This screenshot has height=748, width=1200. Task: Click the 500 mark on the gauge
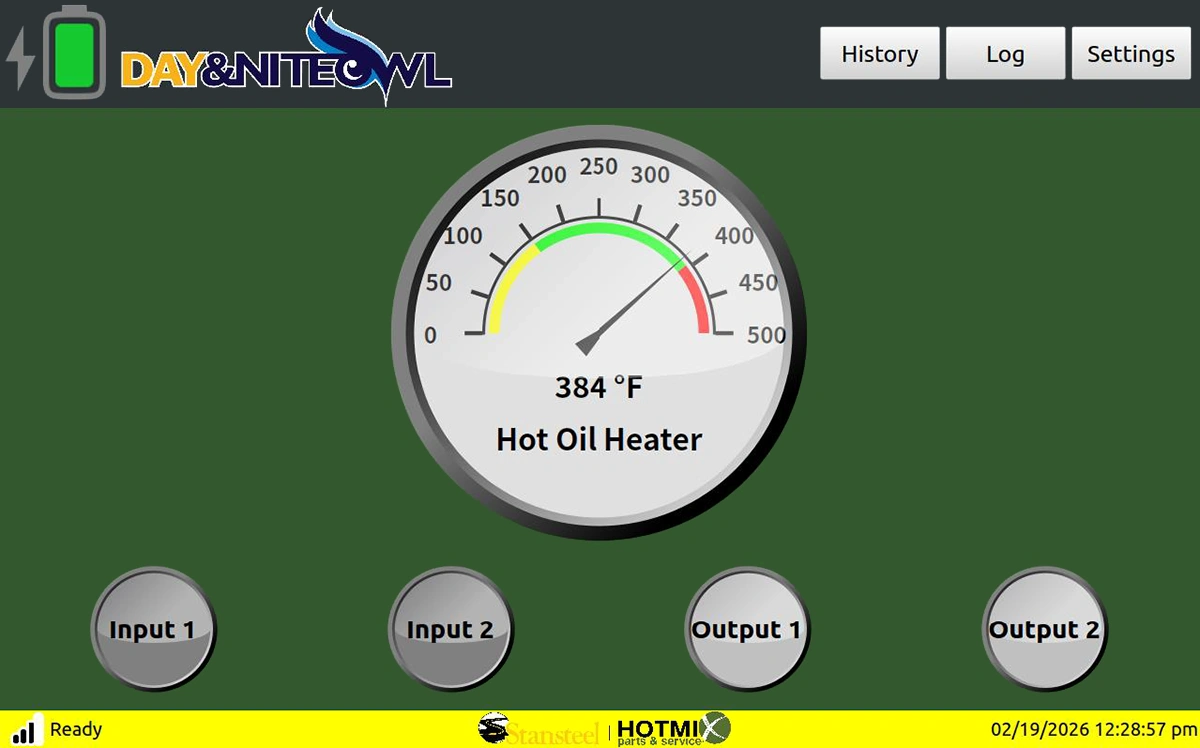[x=767, y=335]
